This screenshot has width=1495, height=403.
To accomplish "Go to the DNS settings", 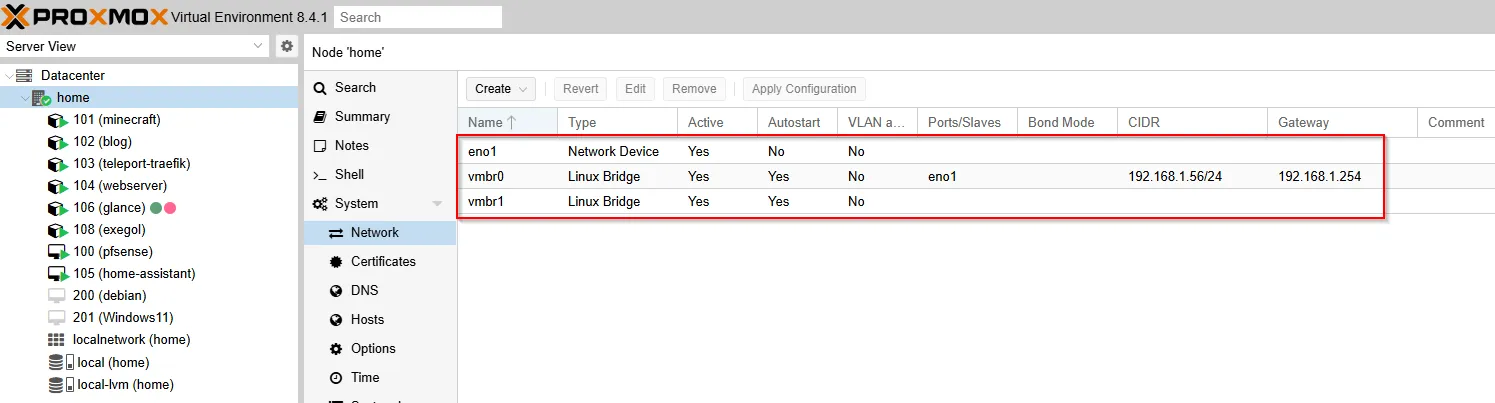I will (x=364, y=291).
